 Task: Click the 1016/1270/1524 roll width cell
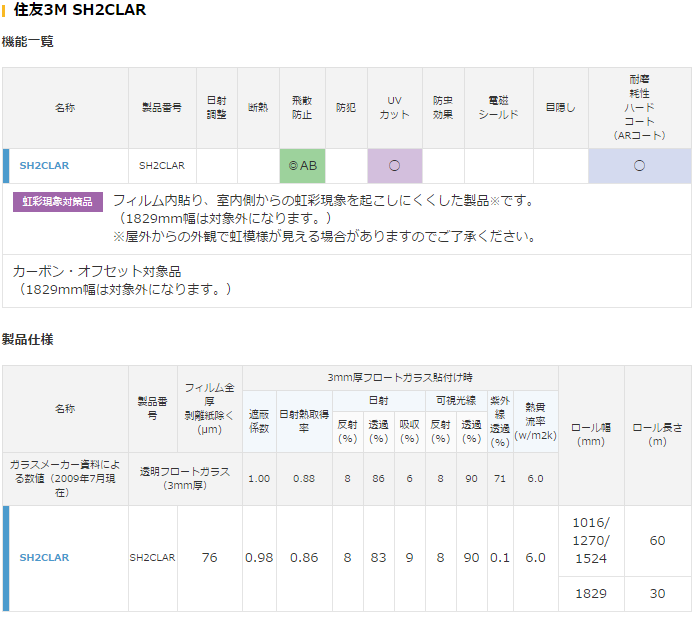[591, 540]
